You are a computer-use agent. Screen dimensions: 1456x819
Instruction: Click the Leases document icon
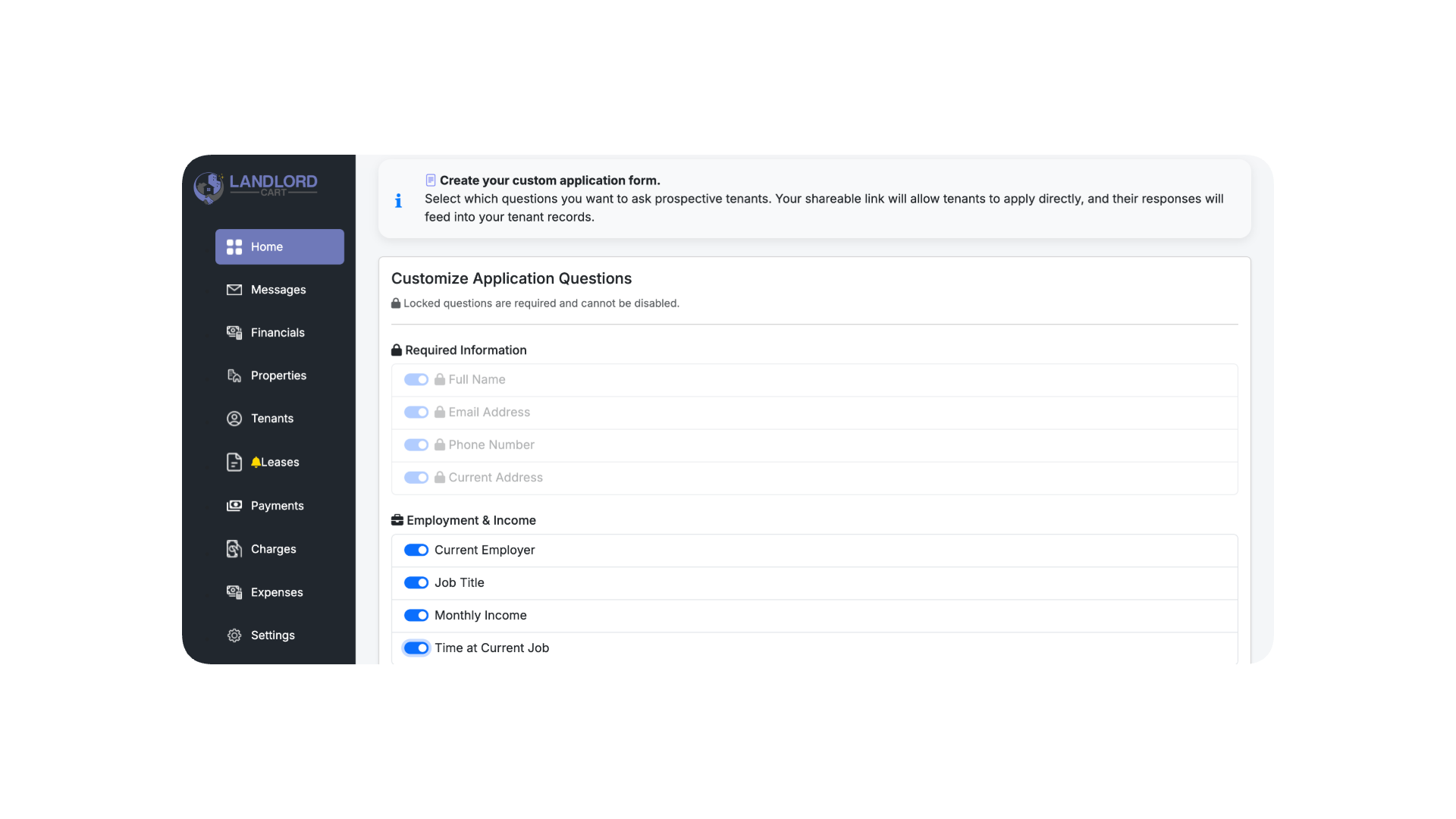[234, 462]
